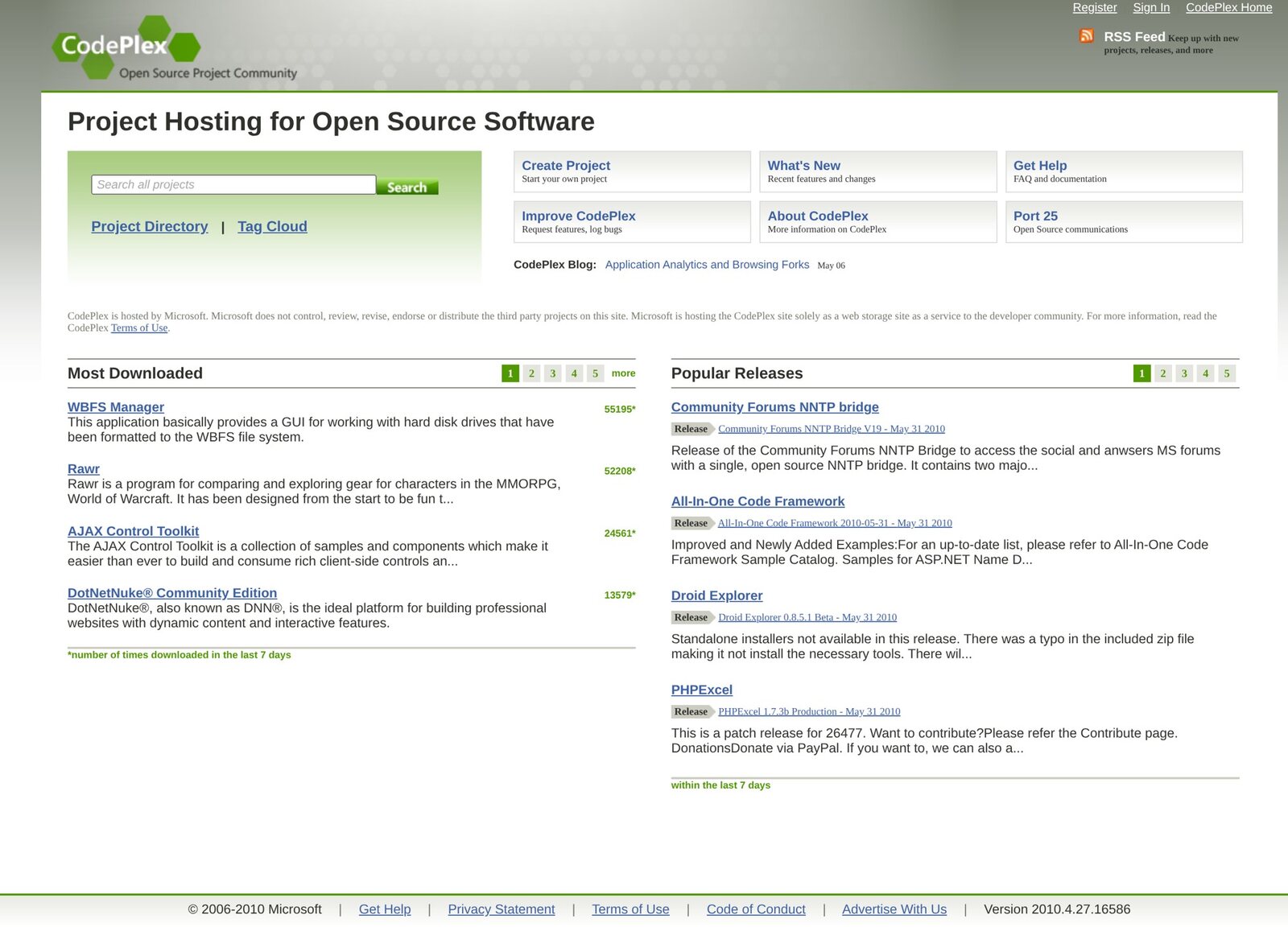Viewport: 1288px width, 927px height.
Task: Go to page 4 of Popular Releases
Action: point(1205,373)
